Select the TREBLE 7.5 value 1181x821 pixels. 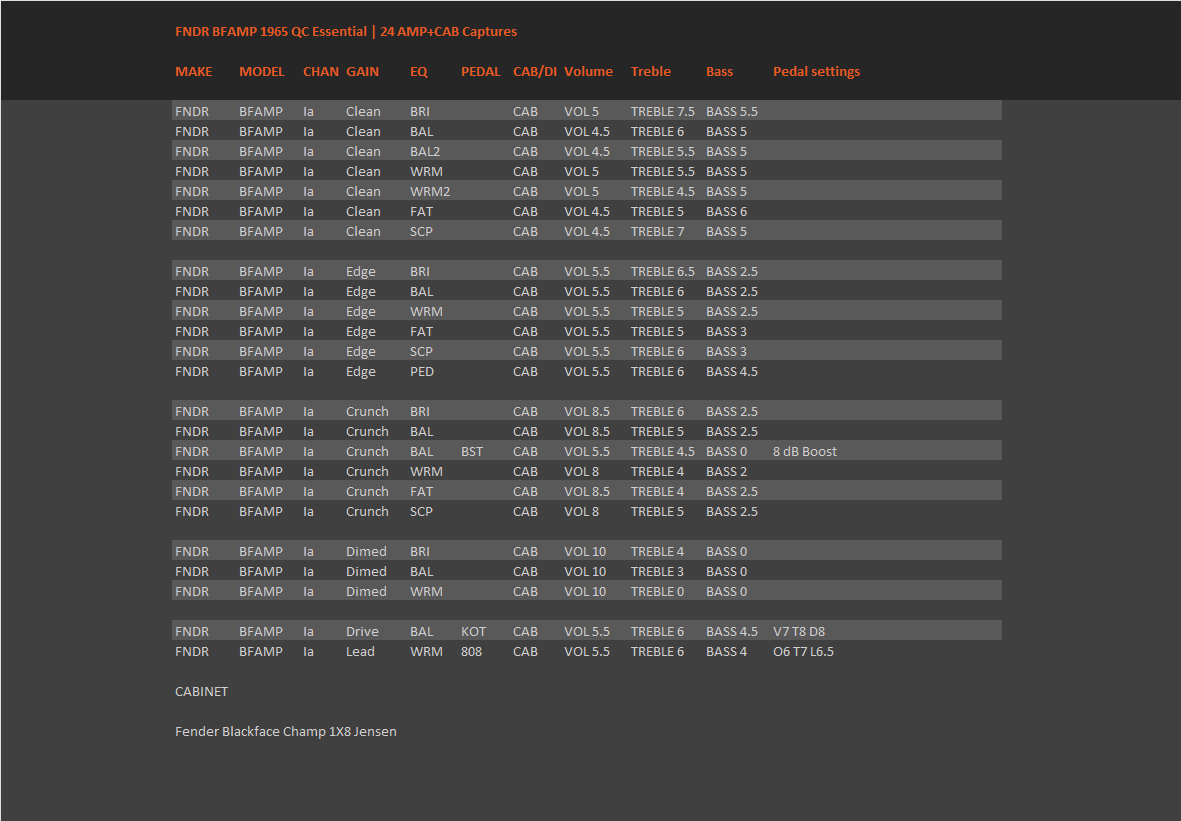[662, 112]
